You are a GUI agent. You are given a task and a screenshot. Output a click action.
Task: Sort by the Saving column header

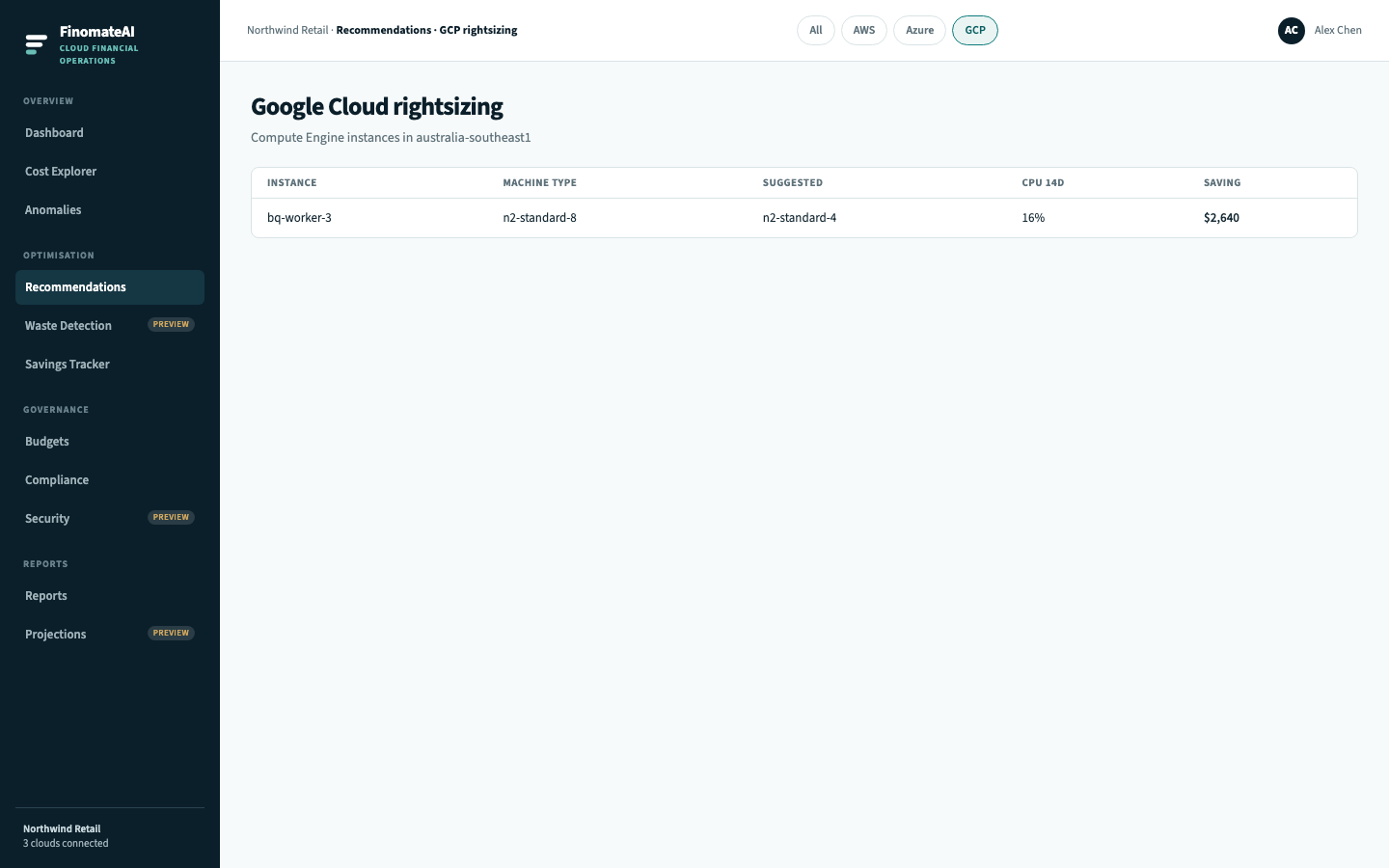pyautogui.click(x=1222, y=183)
